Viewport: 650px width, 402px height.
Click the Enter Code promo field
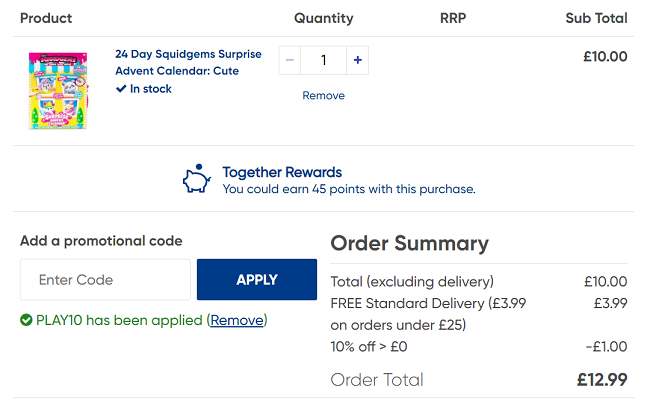pos(105,280)
